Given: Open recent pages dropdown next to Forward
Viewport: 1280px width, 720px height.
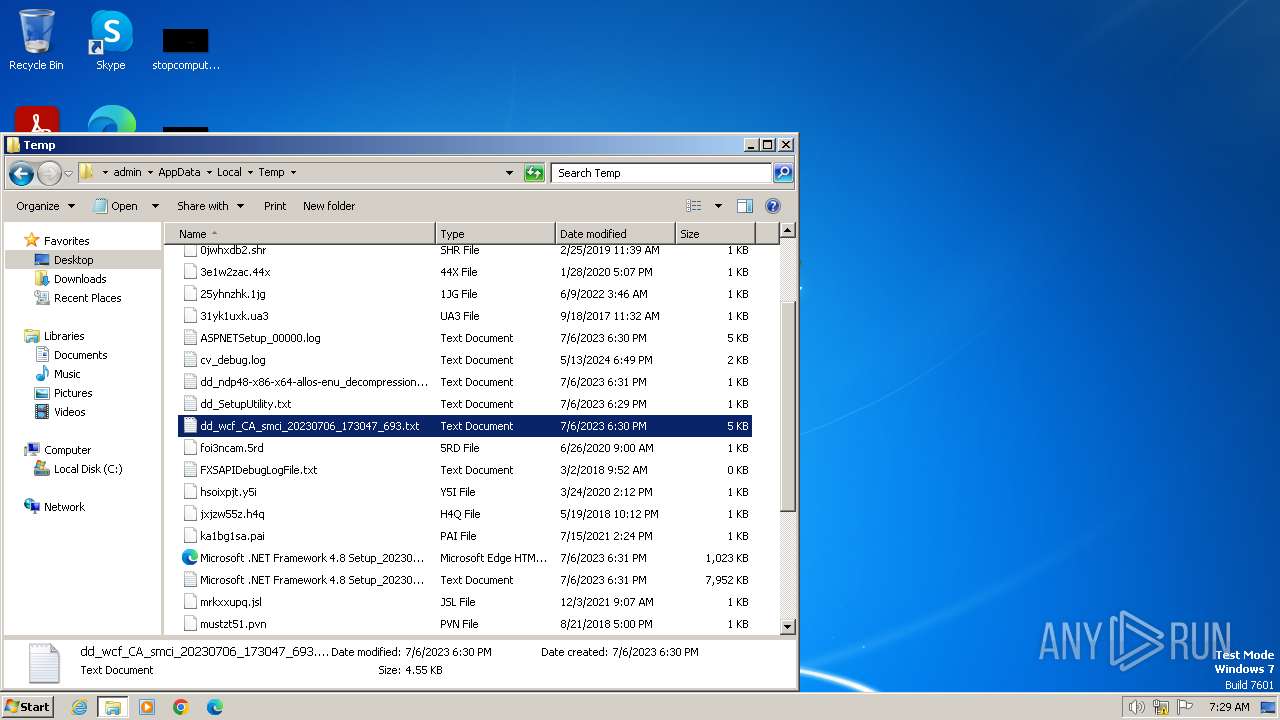Looking at the screenshot, I should pos(69,173).
